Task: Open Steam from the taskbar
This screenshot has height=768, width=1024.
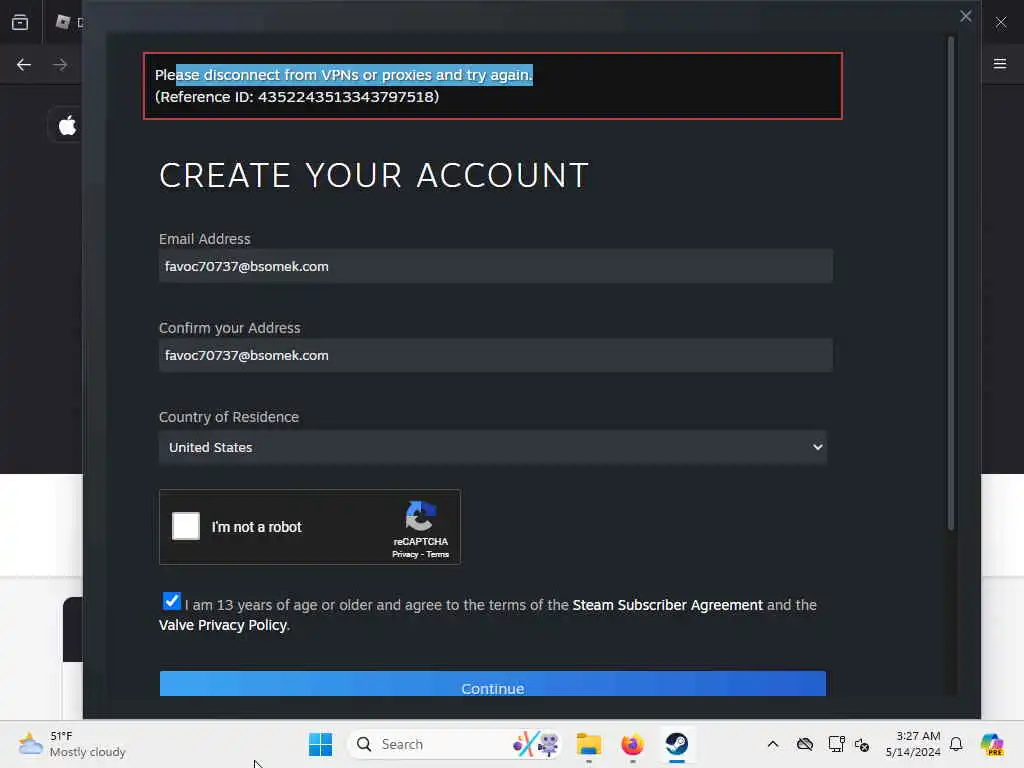Action: click(x=677, y=744)
